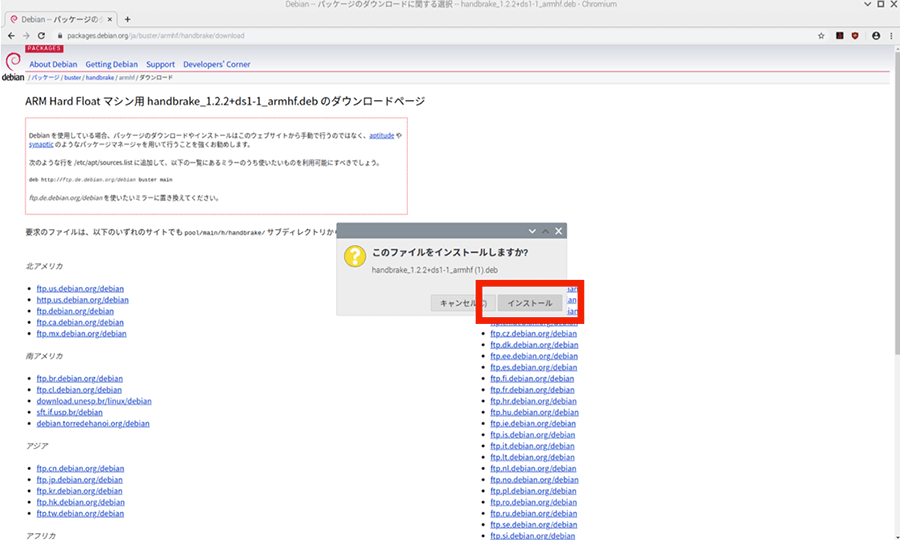
Task: Open ftp.br.debian.org/debian mirror
Action: point(80,379)
